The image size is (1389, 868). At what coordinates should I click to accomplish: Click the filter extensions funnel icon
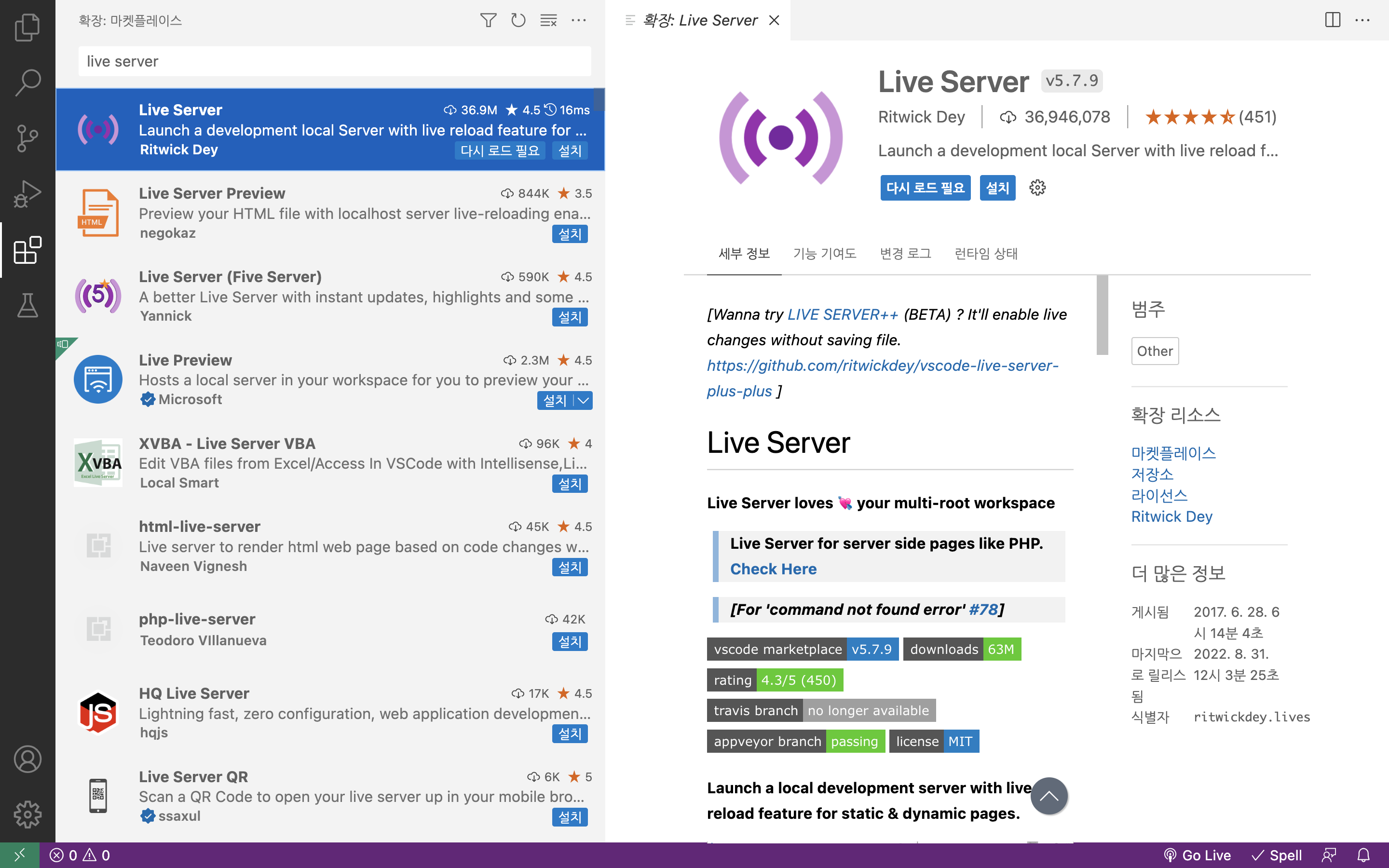point(488,21)
